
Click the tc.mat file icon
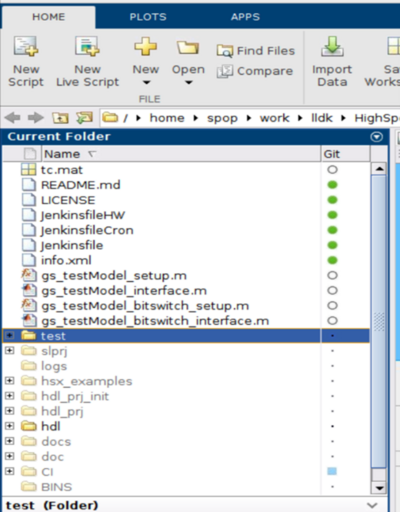28,170
